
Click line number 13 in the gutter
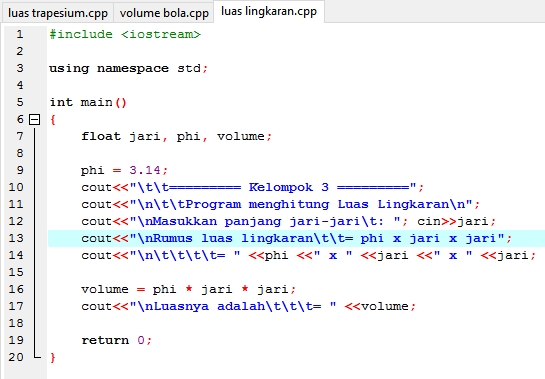click(x=16, y=238)
